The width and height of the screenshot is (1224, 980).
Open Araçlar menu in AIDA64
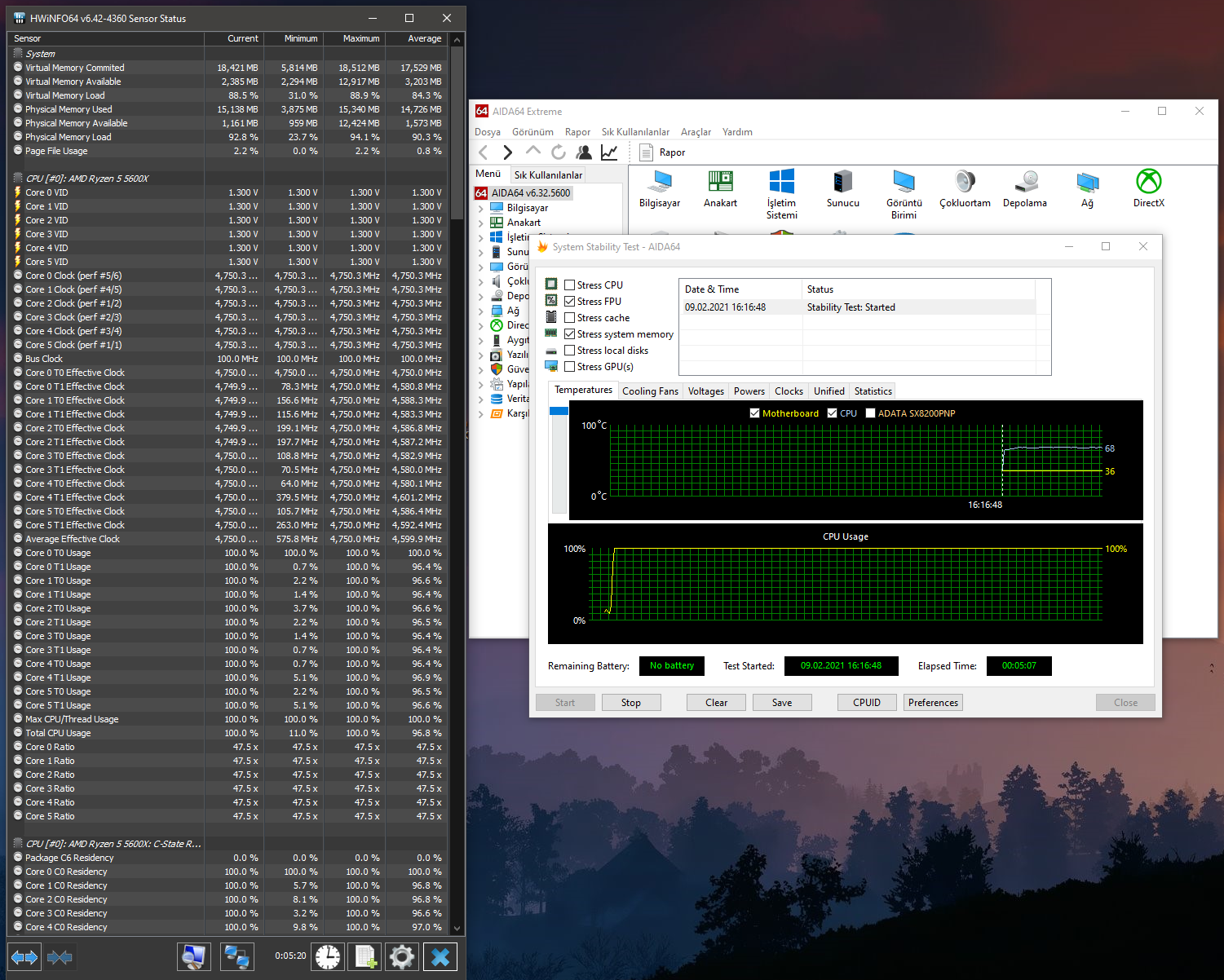pyautogui.click(x=696, y=132)
